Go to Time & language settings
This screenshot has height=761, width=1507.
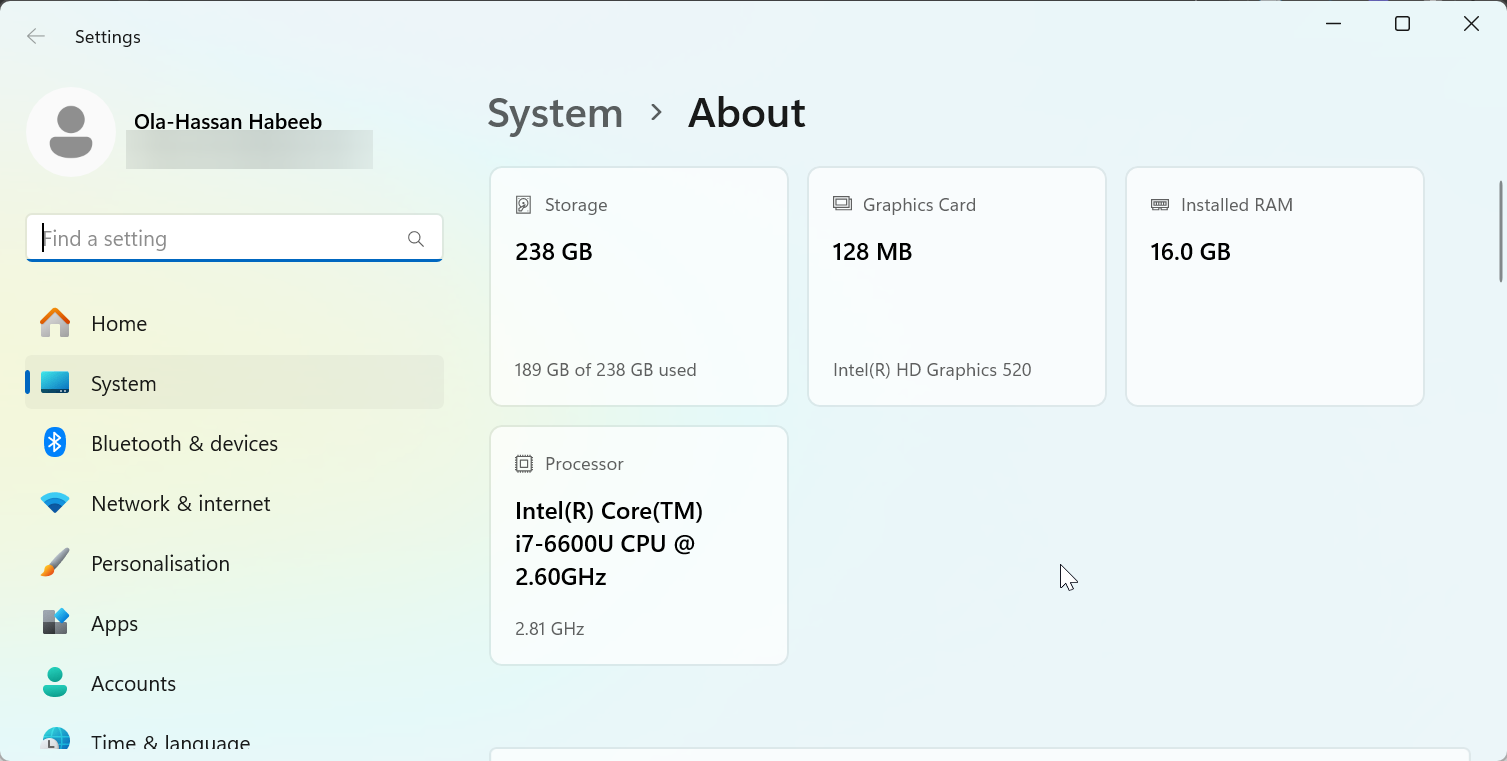pyautogui.click(x=170, y=743)
